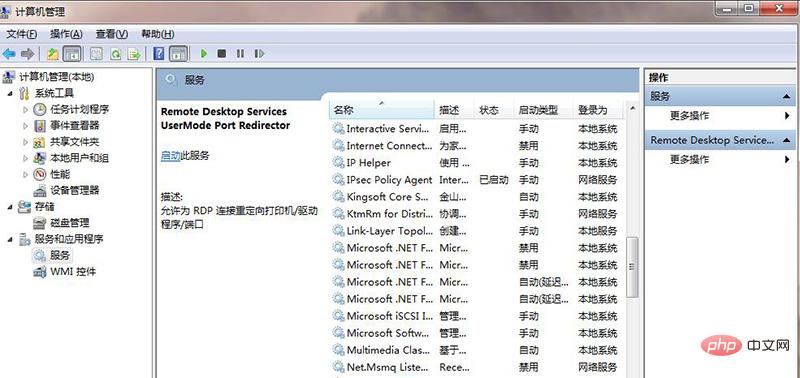Open 更多操作 under 服务 actions section

click(689, 116)
